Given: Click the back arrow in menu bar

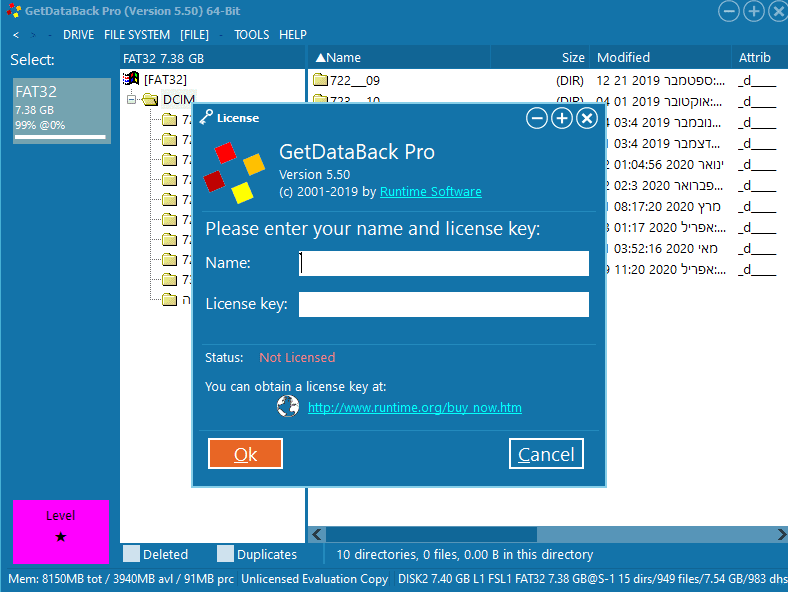Looking at the screenshot, I should (x=16, y=35).
